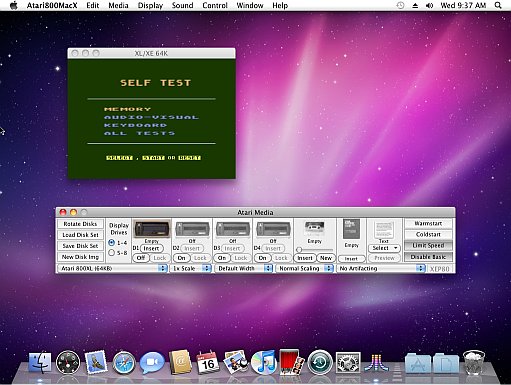511x385 pixels.
Task: Launch iTunes from the Dock
Action: 264,362
